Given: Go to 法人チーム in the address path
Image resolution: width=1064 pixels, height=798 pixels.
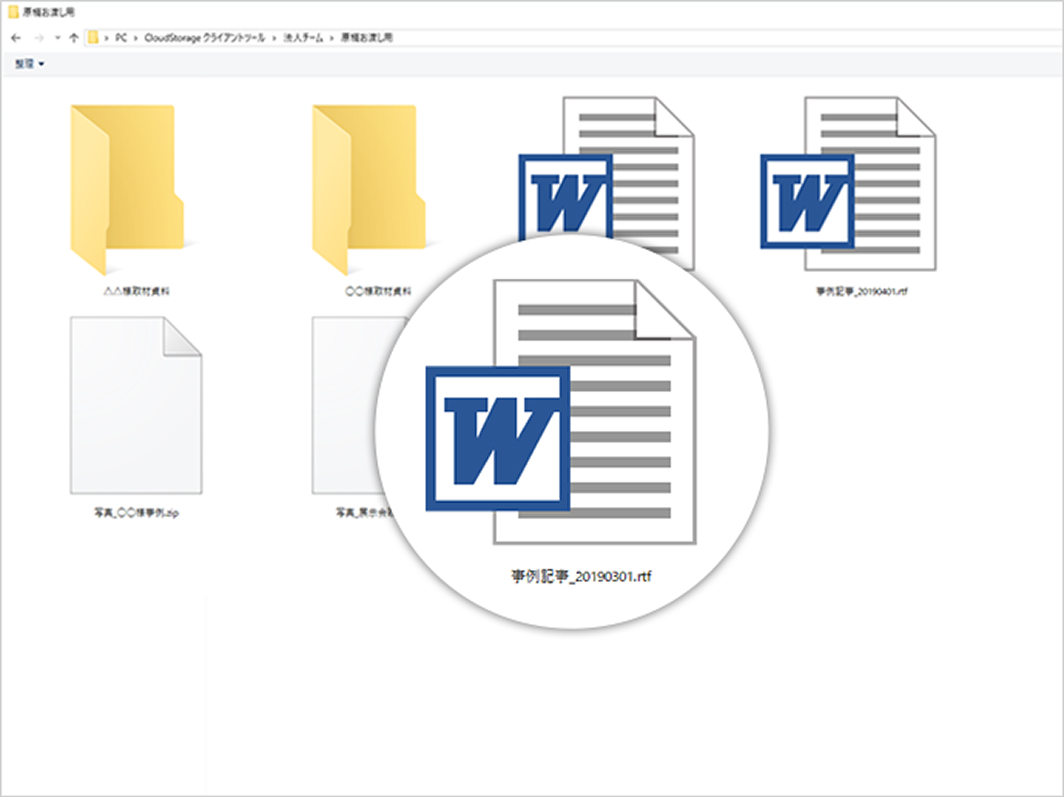Looking at the screenshot, I should pyautogui.click(x=301, y=38).
